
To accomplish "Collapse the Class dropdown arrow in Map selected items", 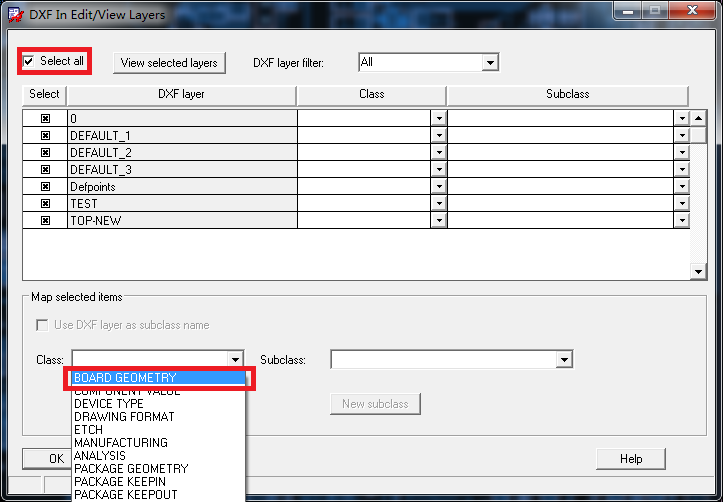I will (235, 360).
